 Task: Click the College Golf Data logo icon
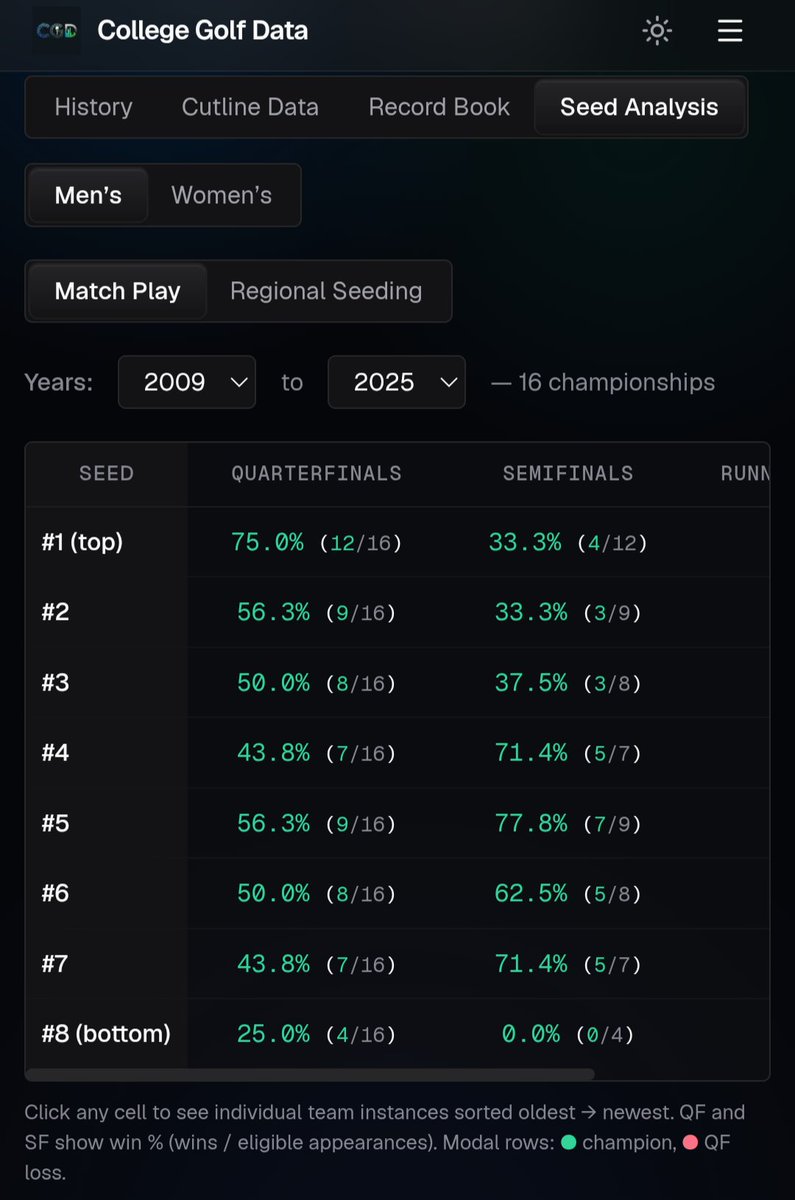coord(57,31)
